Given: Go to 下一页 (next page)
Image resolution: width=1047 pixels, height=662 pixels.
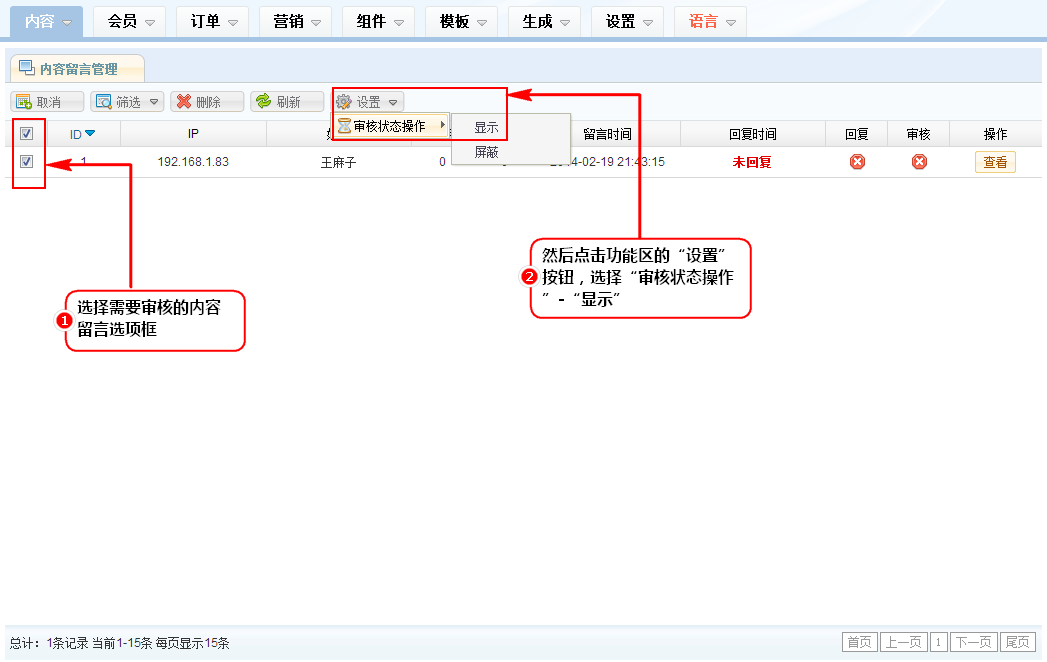Looking at the screenshot, I should pos(973,642).
